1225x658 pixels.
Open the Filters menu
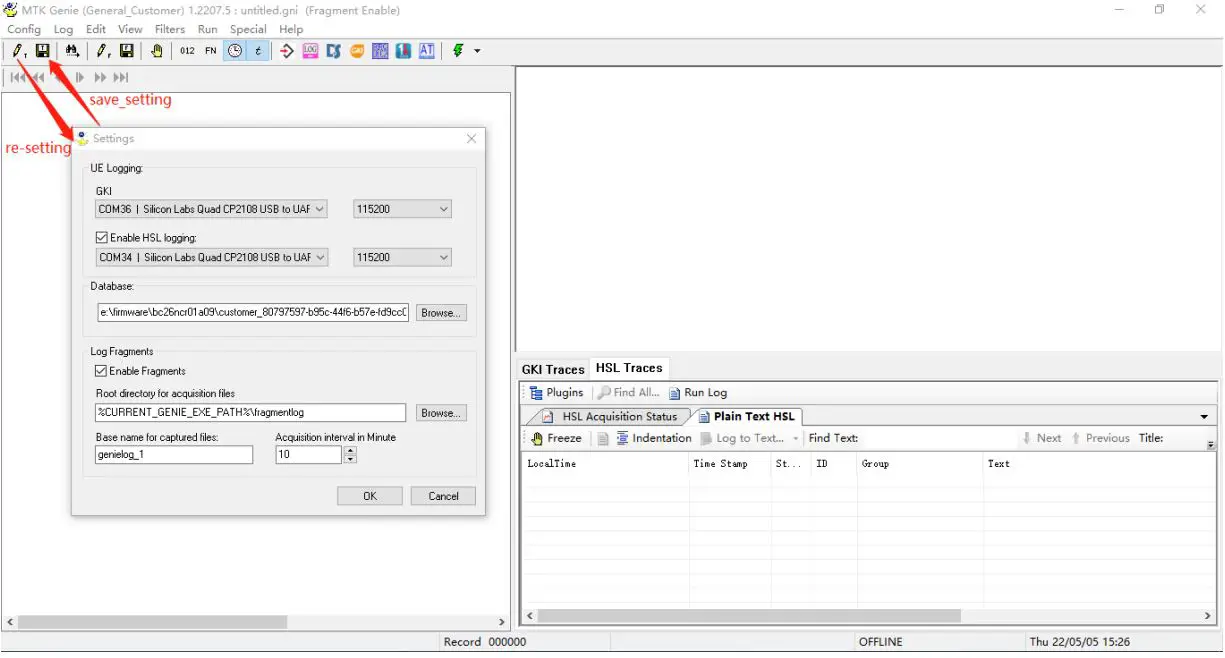[169, 29]
